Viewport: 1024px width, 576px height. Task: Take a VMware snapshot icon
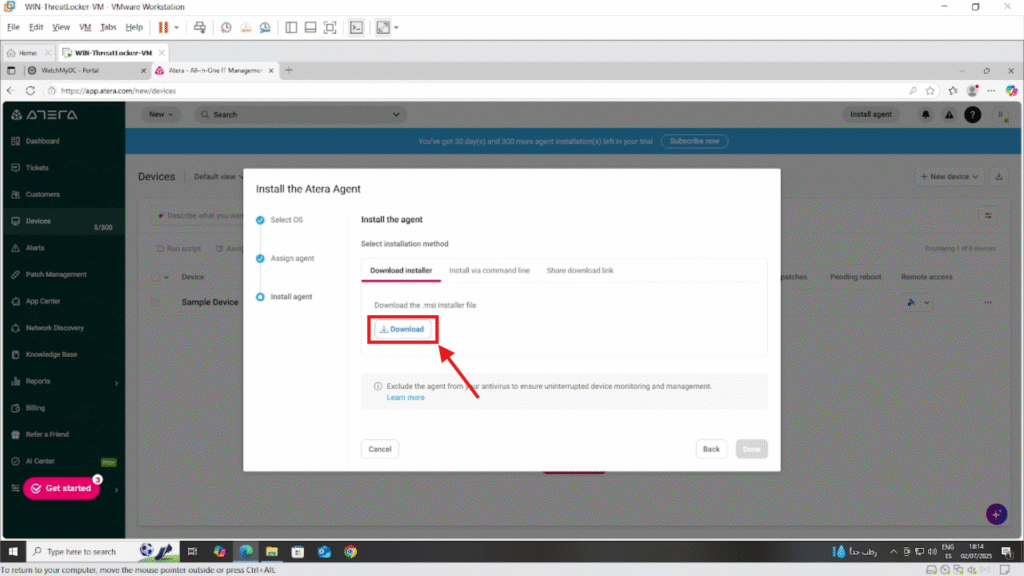tap(226, 27)
